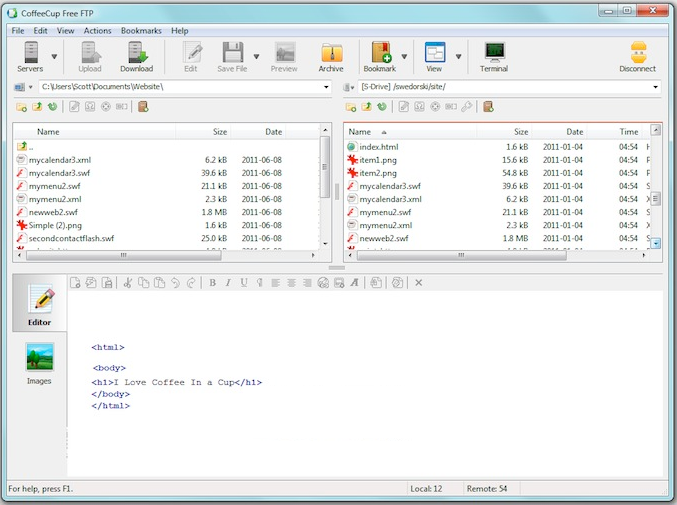Open the local drive selector arrow
Screen dimensions: 677x505
click(x=31, y=87)
